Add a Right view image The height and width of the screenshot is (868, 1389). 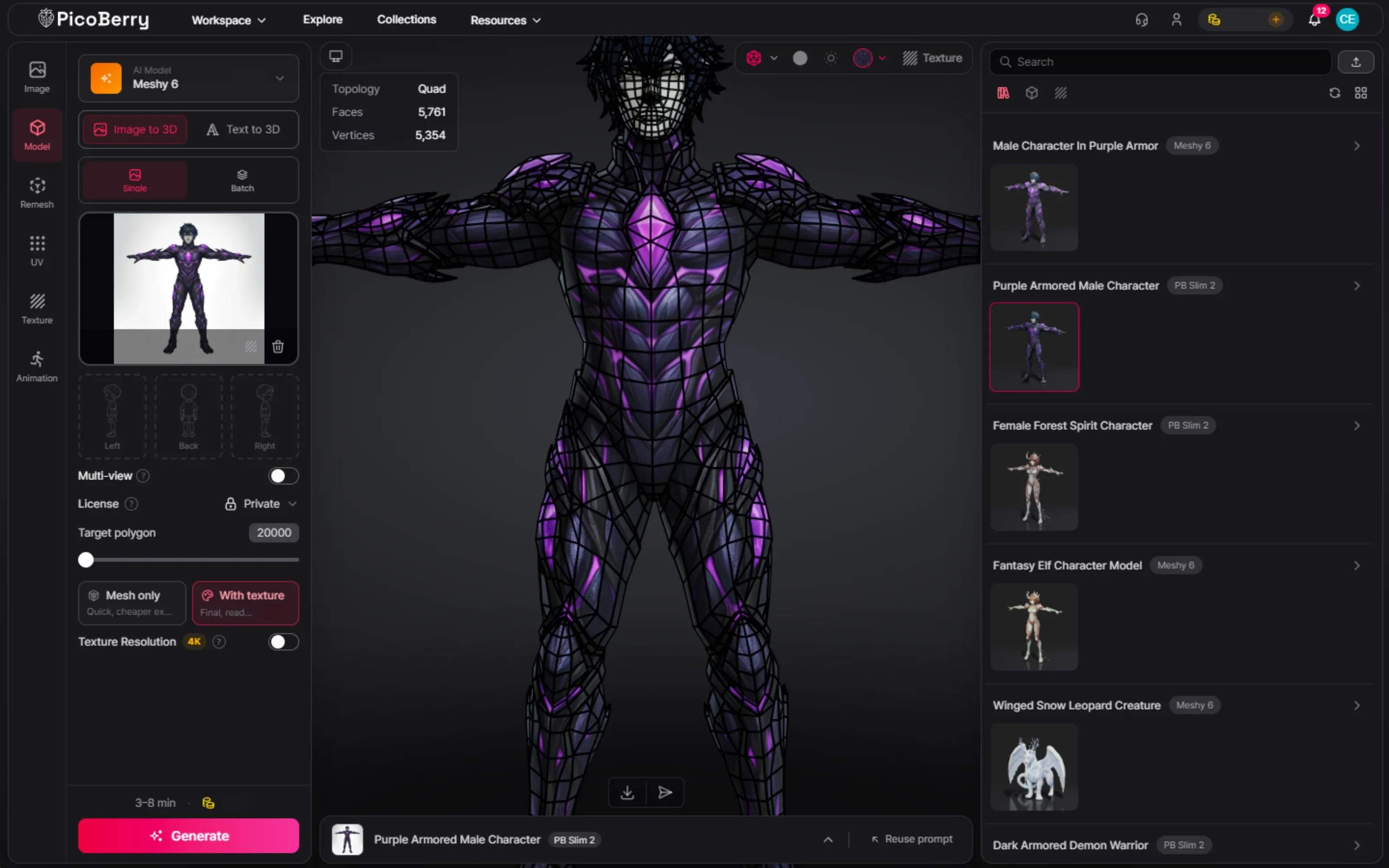tap(265, 416)
